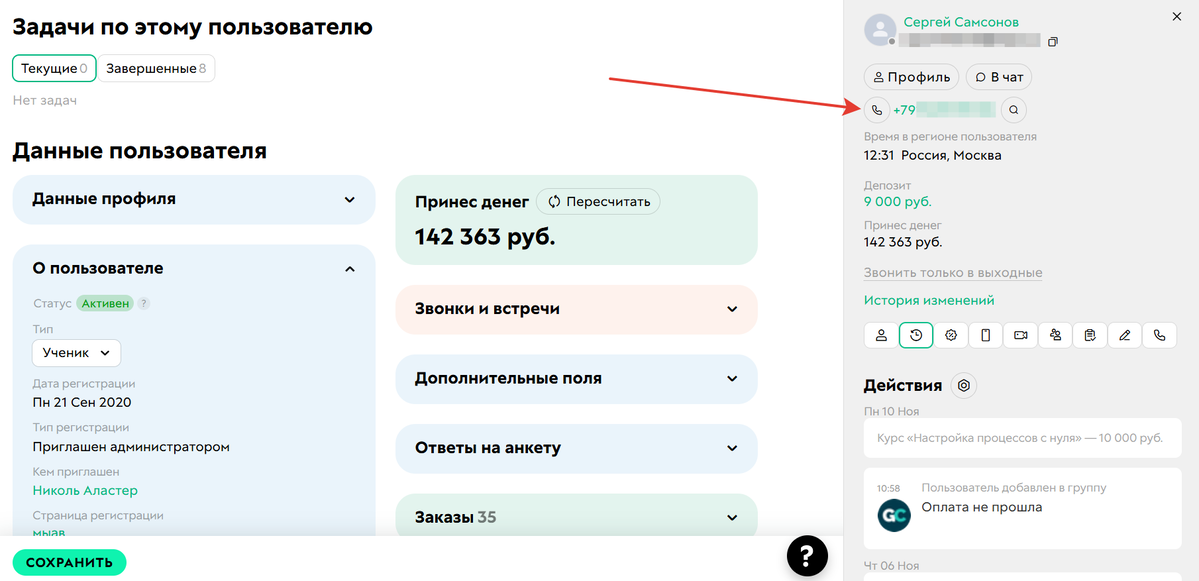Click the history clock icon in the action toolbar
This screenshot has height=581, width=1199.
point(916,335)
